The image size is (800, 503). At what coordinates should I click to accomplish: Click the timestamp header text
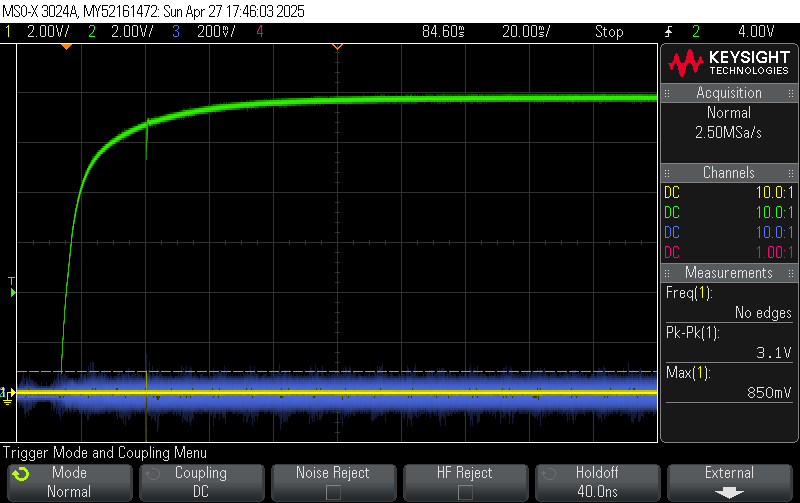coord(153,11)
